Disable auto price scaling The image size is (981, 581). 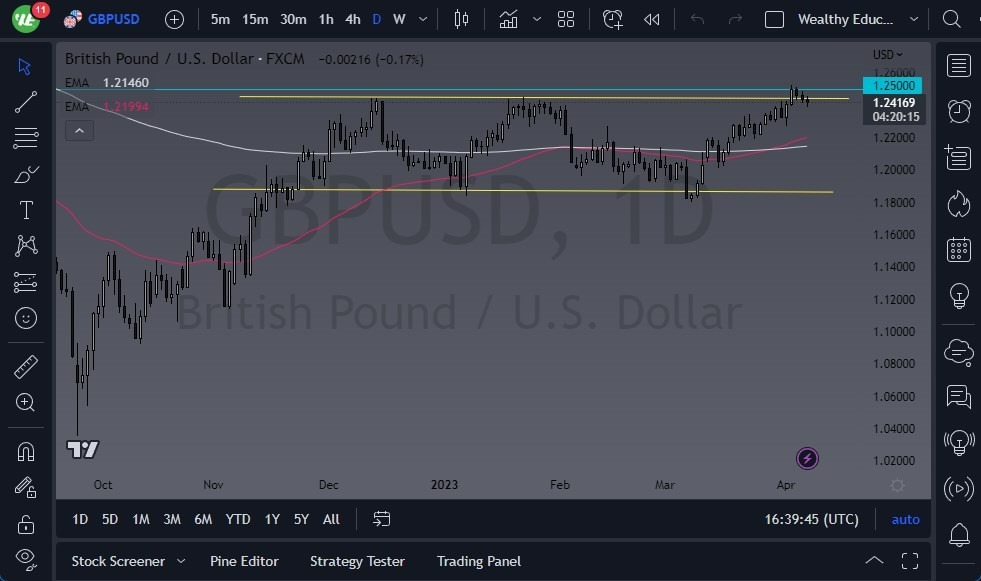tap(905, 519)
